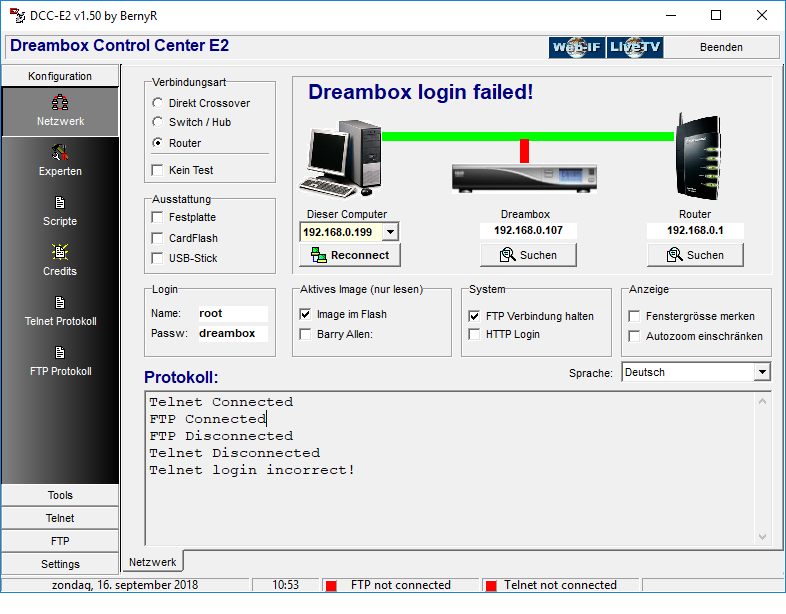This screenshot has height=614, width=786.
Task: Open the FTP section
Action: (x=60, y=541)
